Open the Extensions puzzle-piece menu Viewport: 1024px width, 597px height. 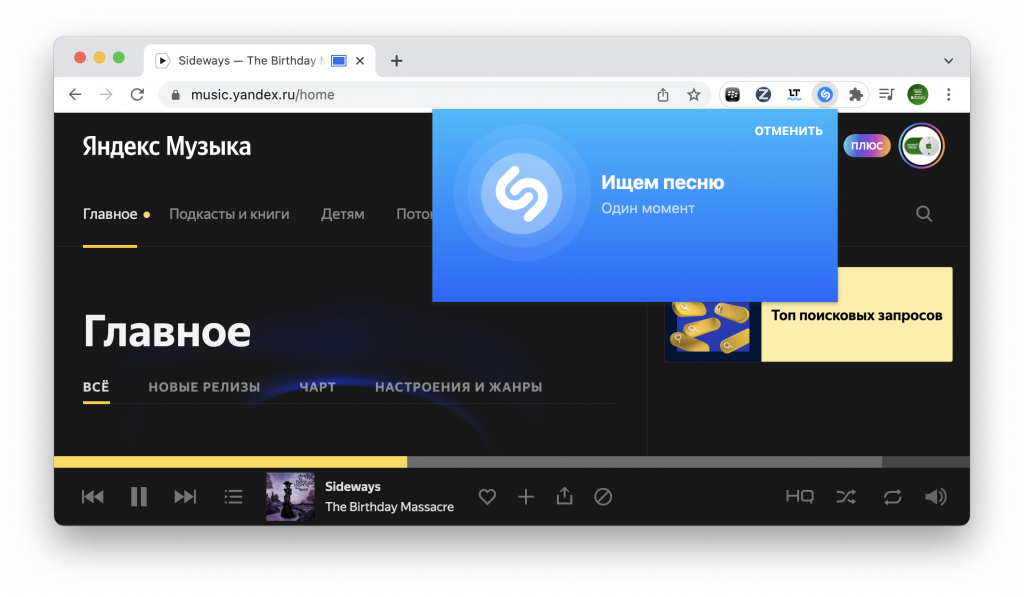click(856, 95)
